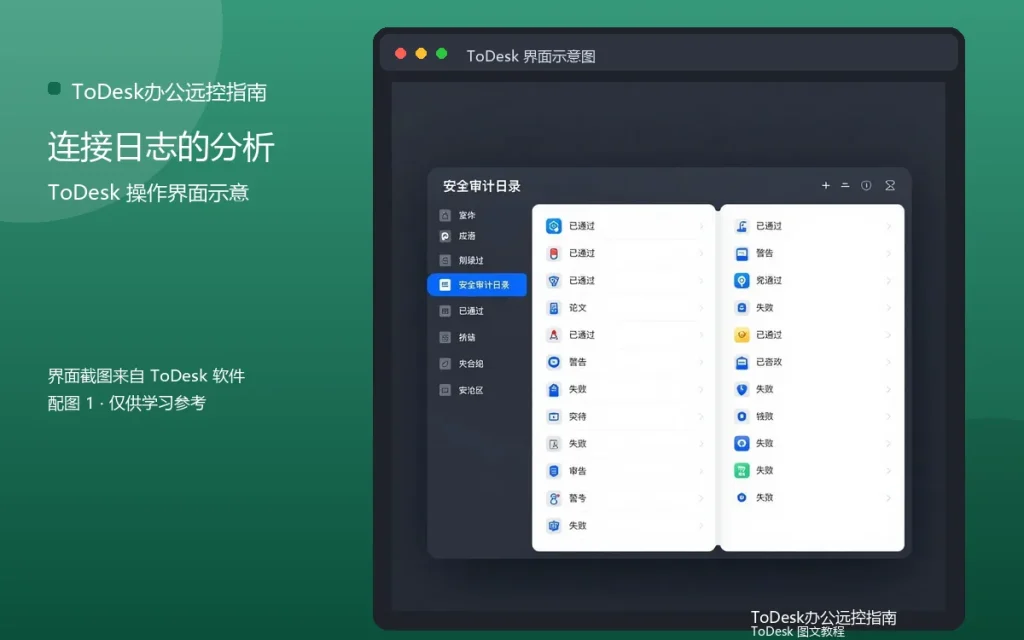The image size is (1024, 640).
Task: Click the round blue icon beside 锇败
Action: tap(742, 416)
